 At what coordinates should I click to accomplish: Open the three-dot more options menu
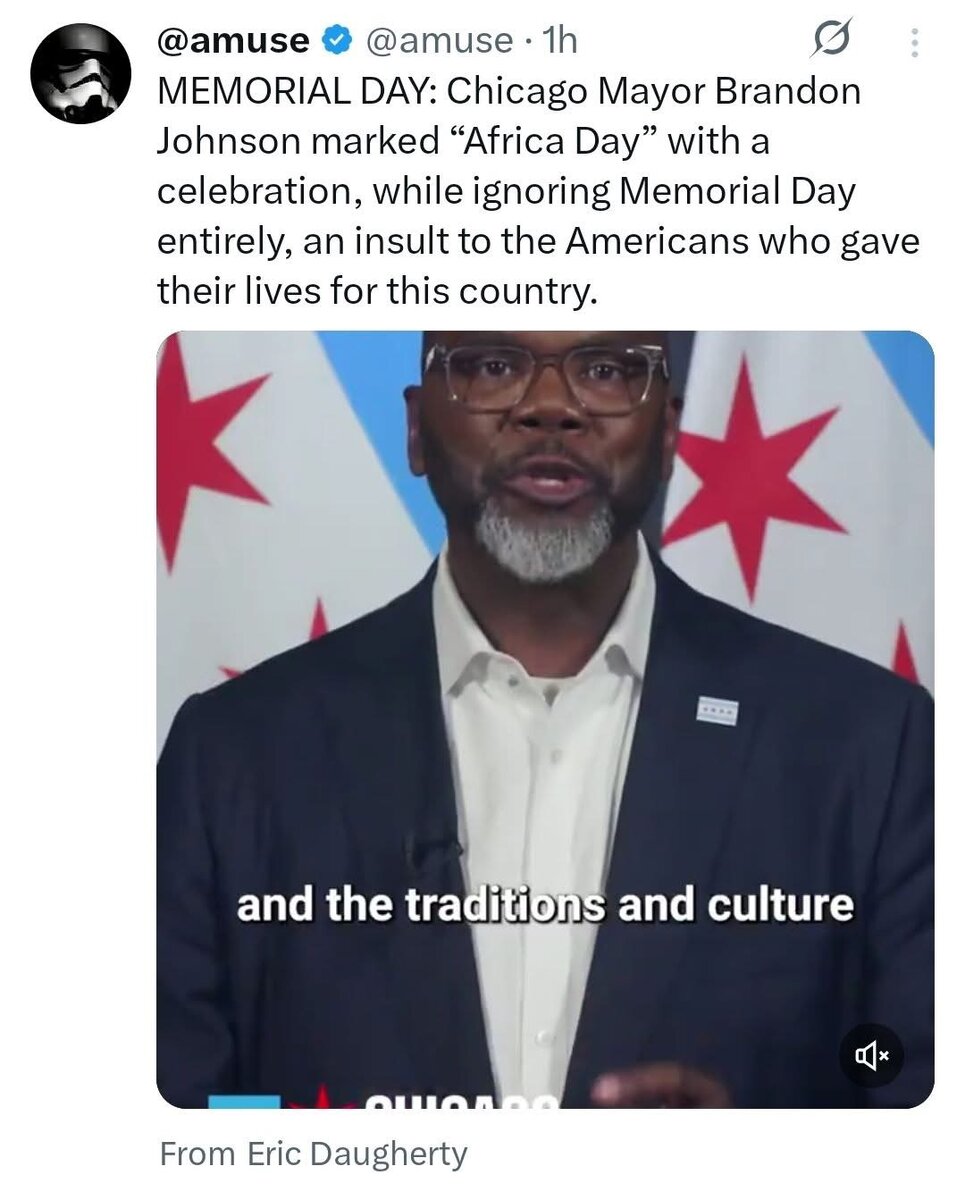(914, 42)
